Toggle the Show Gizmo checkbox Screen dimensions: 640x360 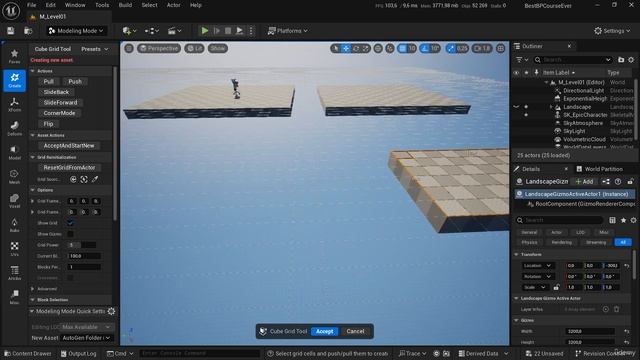click(71, 234)
